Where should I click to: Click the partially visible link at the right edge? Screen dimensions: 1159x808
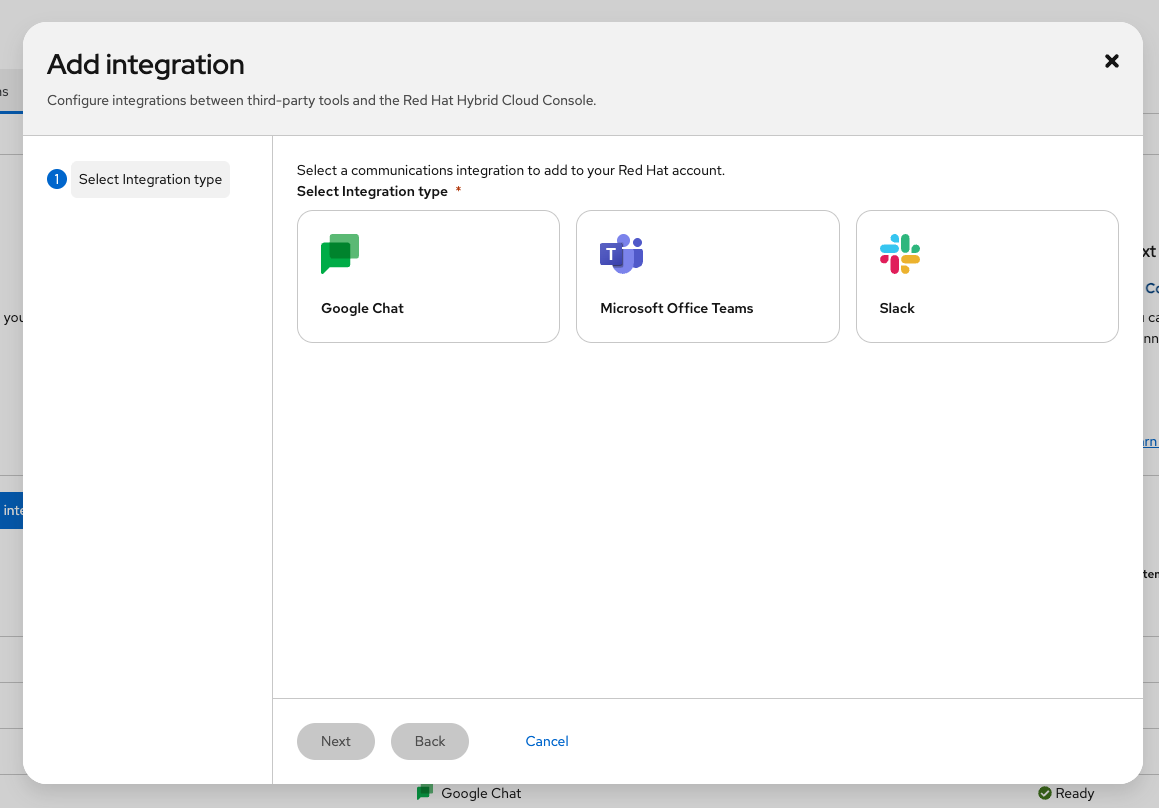[x=1149, y=441]
